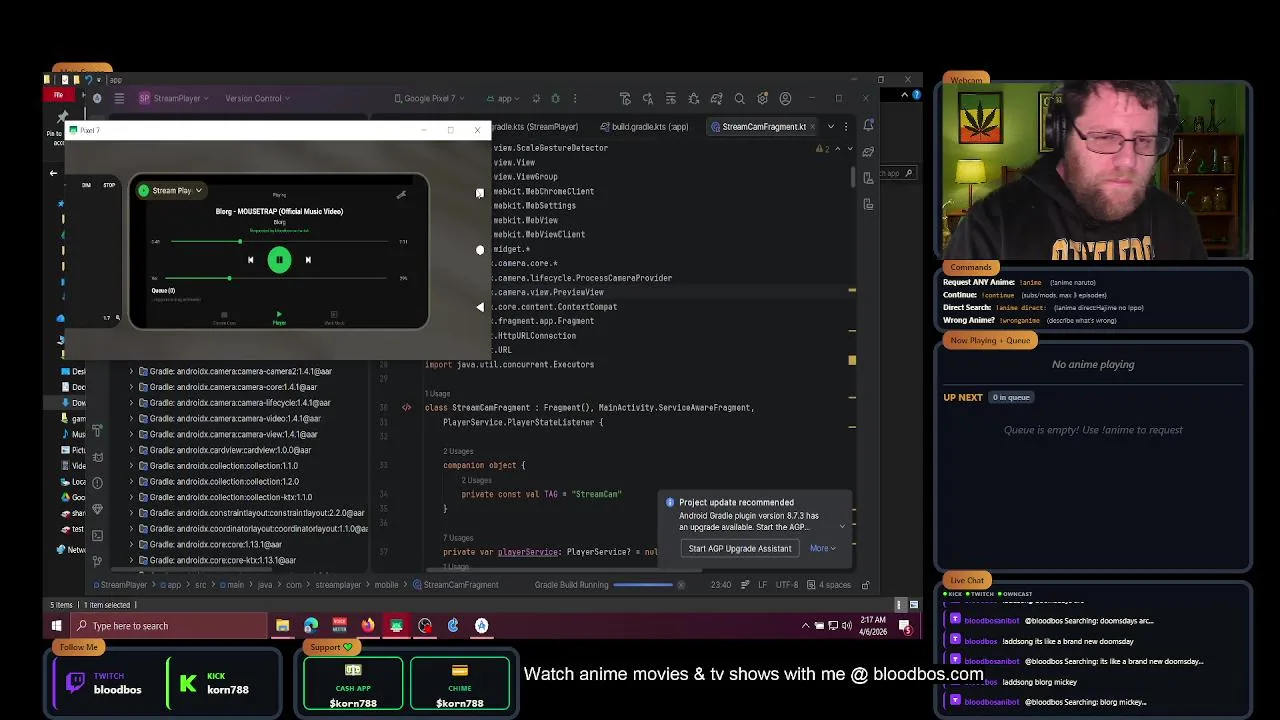Cancel the Gradle Build Running progress
Image resolution: width=1280 pixels, height=720 pixels.
click(x=683, y=585)
